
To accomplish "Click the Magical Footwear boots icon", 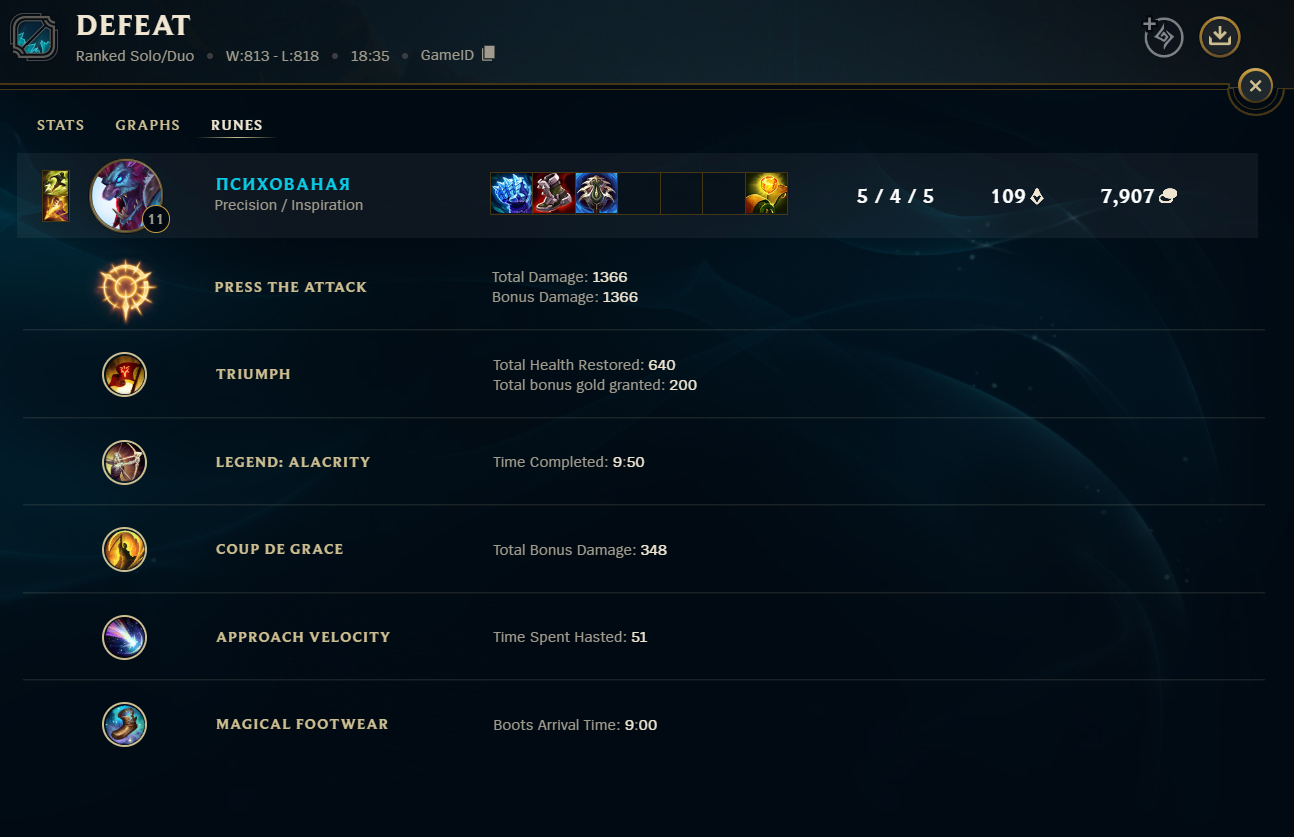I will click(x=125, y=724).
